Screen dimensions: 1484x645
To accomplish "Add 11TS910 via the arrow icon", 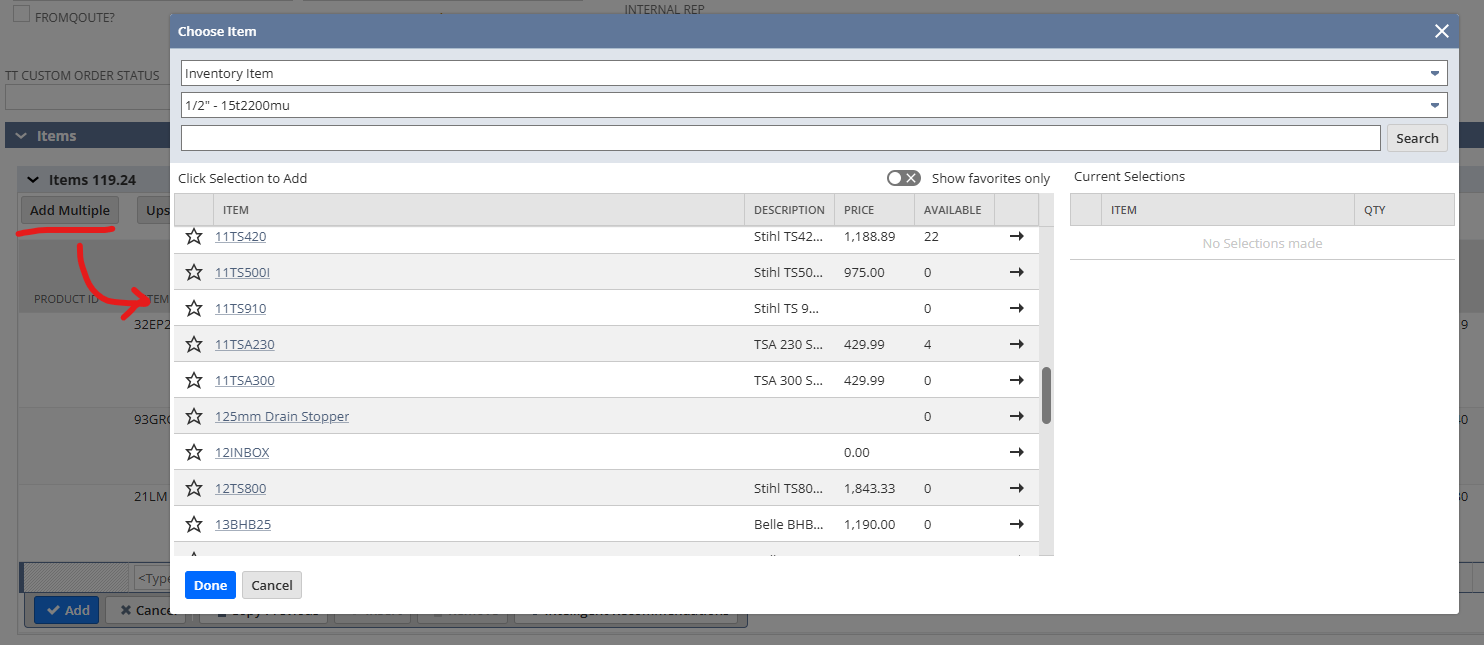I will pos(1017,308).
